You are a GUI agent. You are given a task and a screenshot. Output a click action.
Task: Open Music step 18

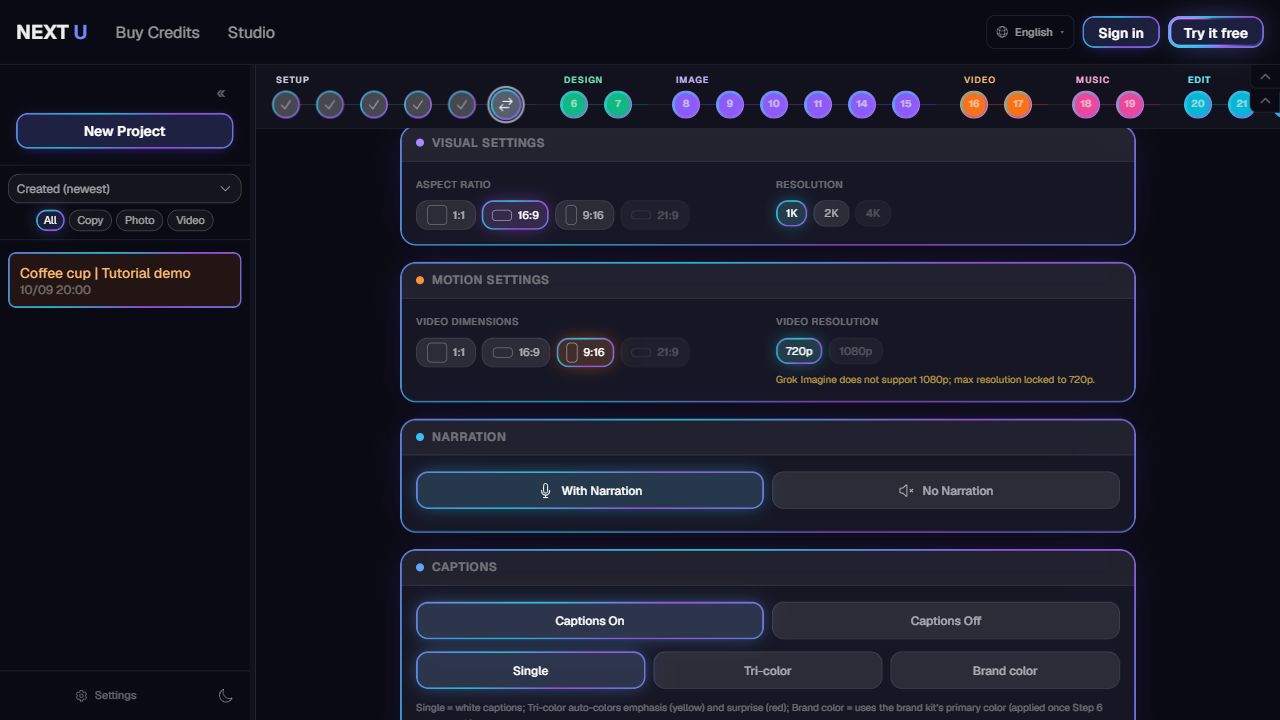pos(1086,104)
